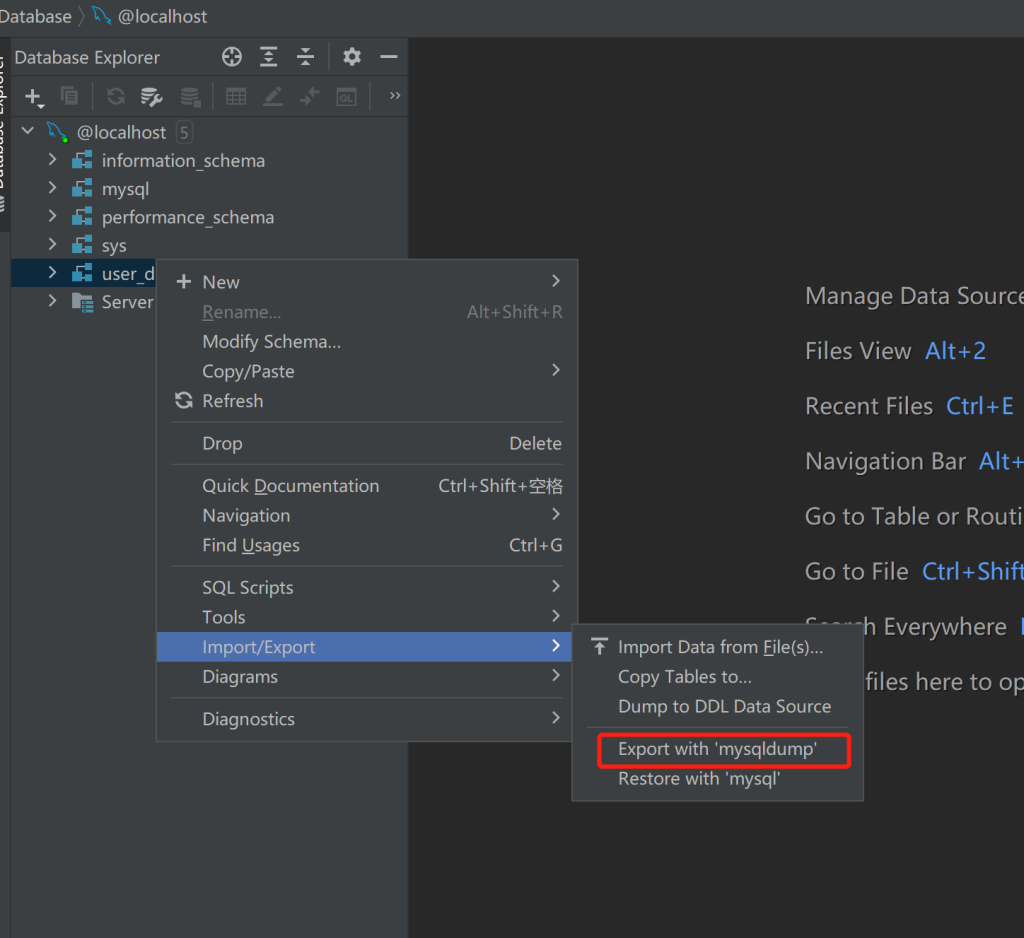1024x938 pixels.
Task: Hide the Database Explorer panel
Action: point(389,57)
